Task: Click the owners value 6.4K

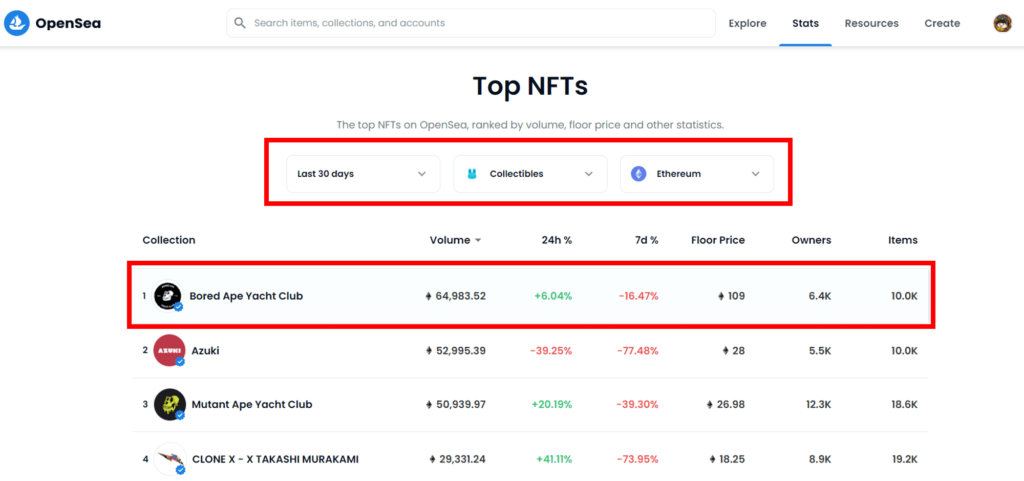Action: coord(819,296)
